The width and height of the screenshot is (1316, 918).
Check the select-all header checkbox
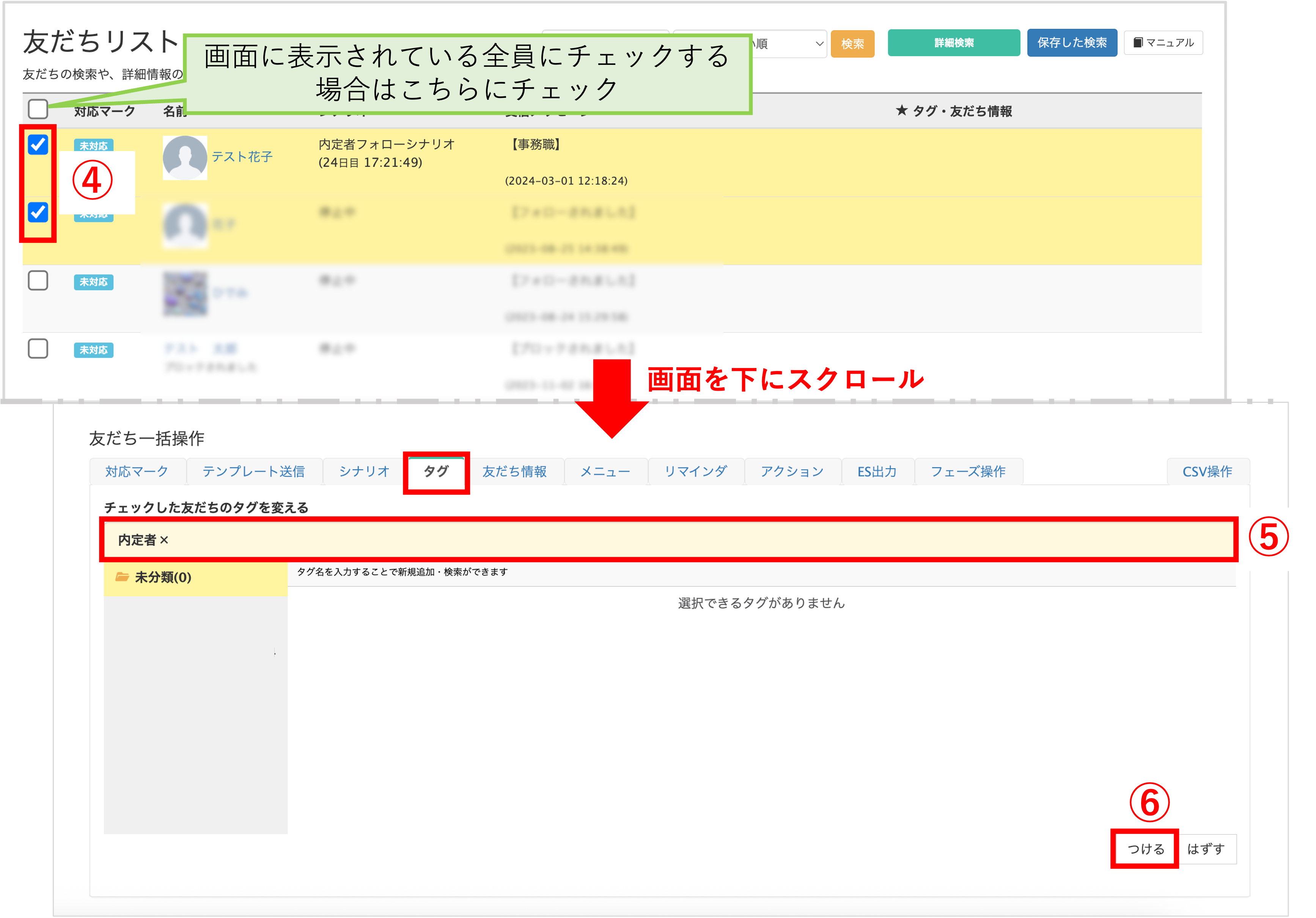pos(38,109)
